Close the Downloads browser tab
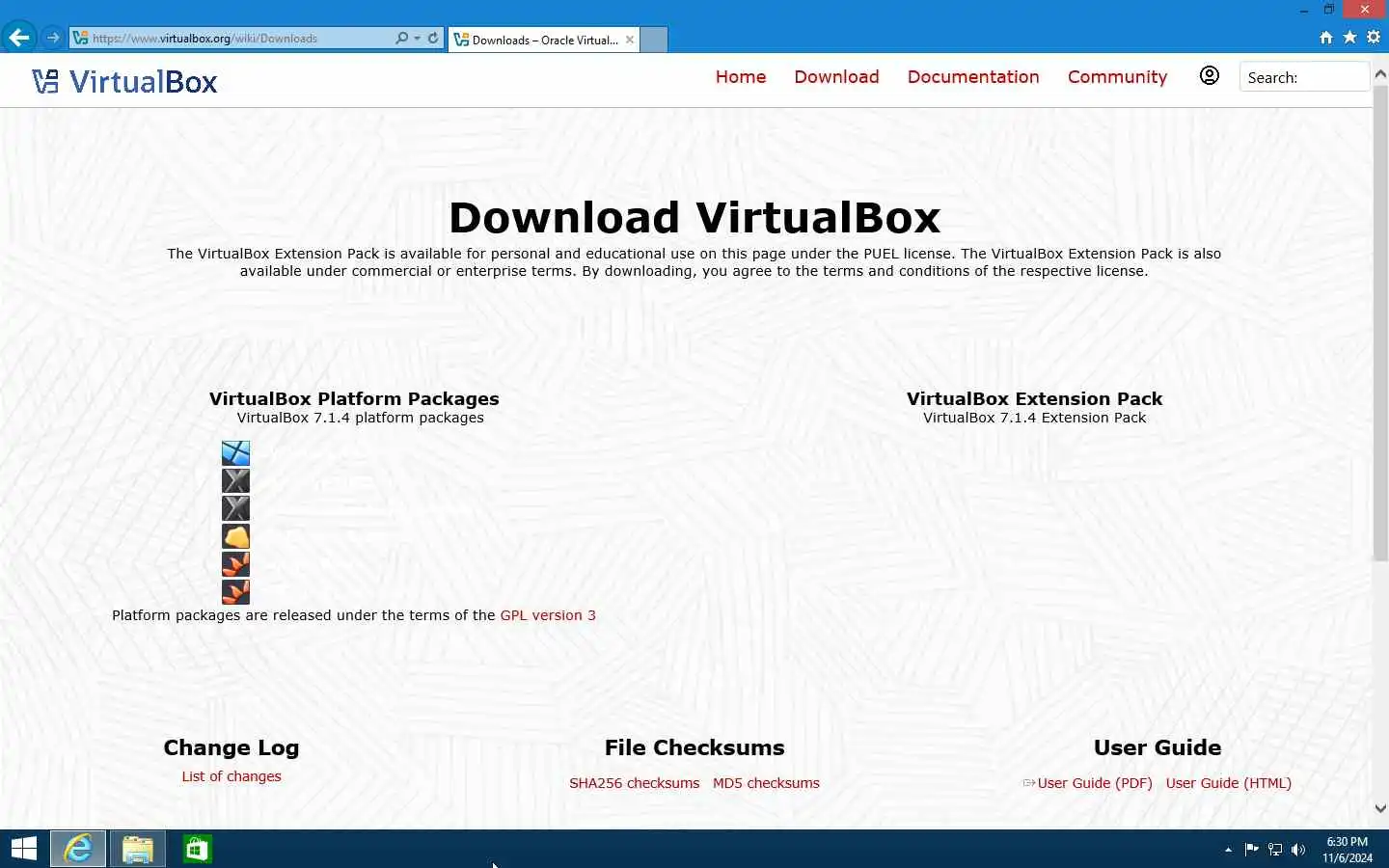This screenshot has width=1389, height=868. click(x=630, y=40)
